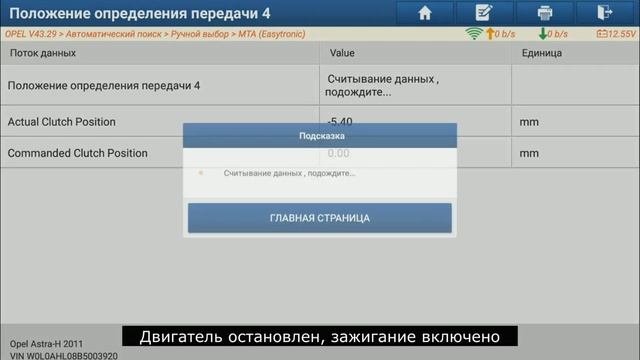This screenshot has height=360, width=640.
Task: Click the printer icon
Action: 544,13
